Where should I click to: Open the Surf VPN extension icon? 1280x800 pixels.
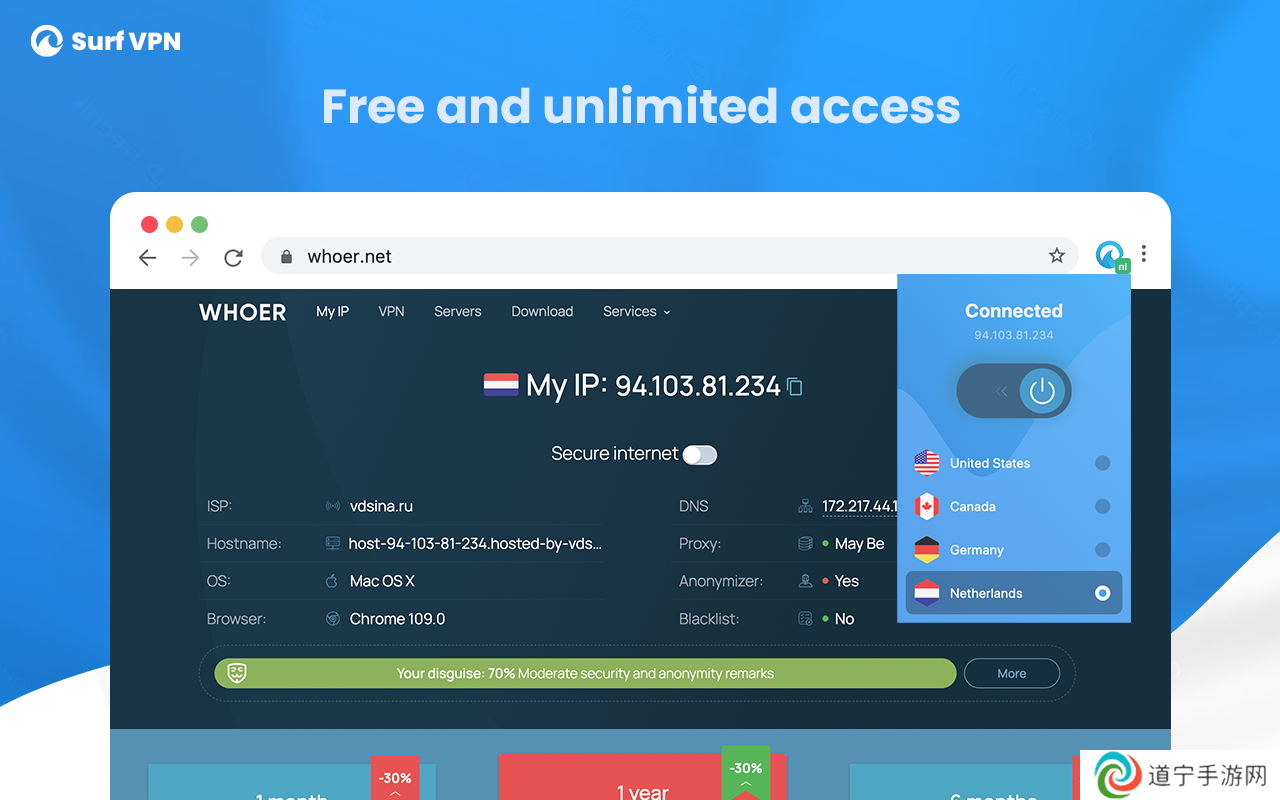1111,256
